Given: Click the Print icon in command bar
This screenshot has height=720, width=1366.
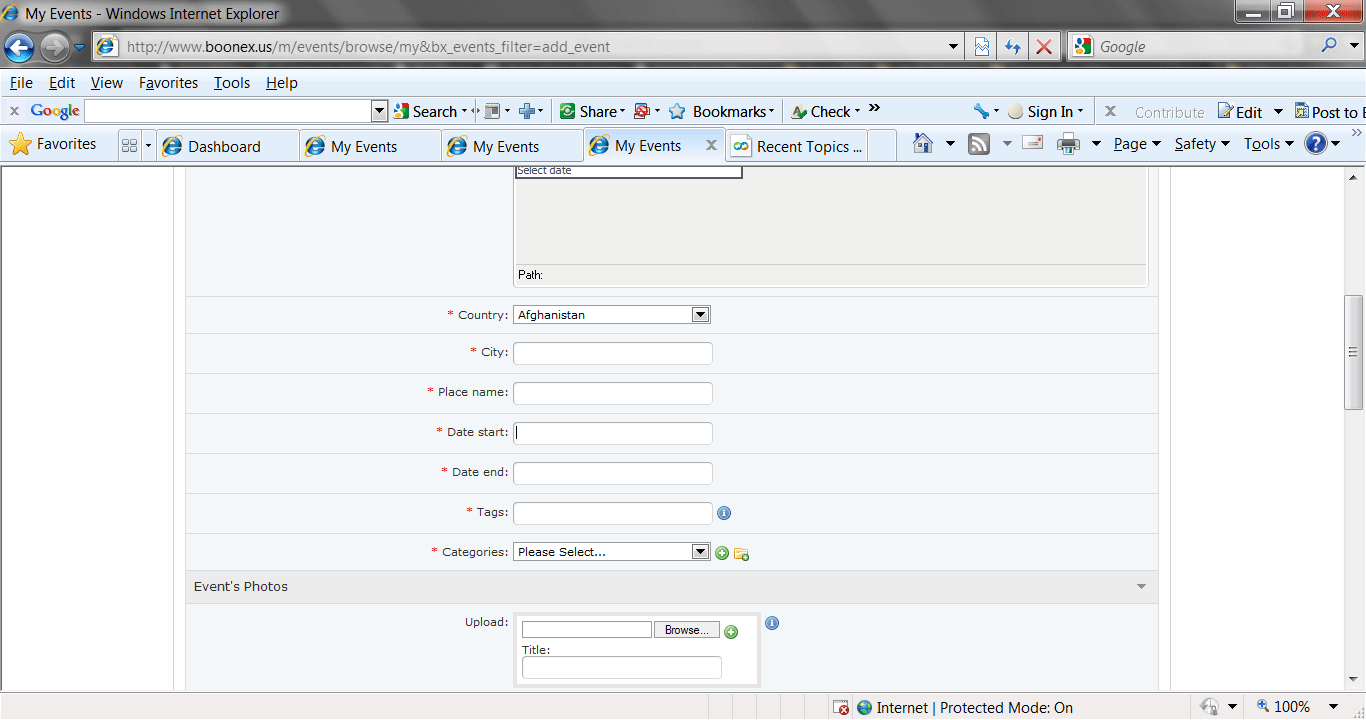Looking at the screenshot, I should click(1068, 144).
